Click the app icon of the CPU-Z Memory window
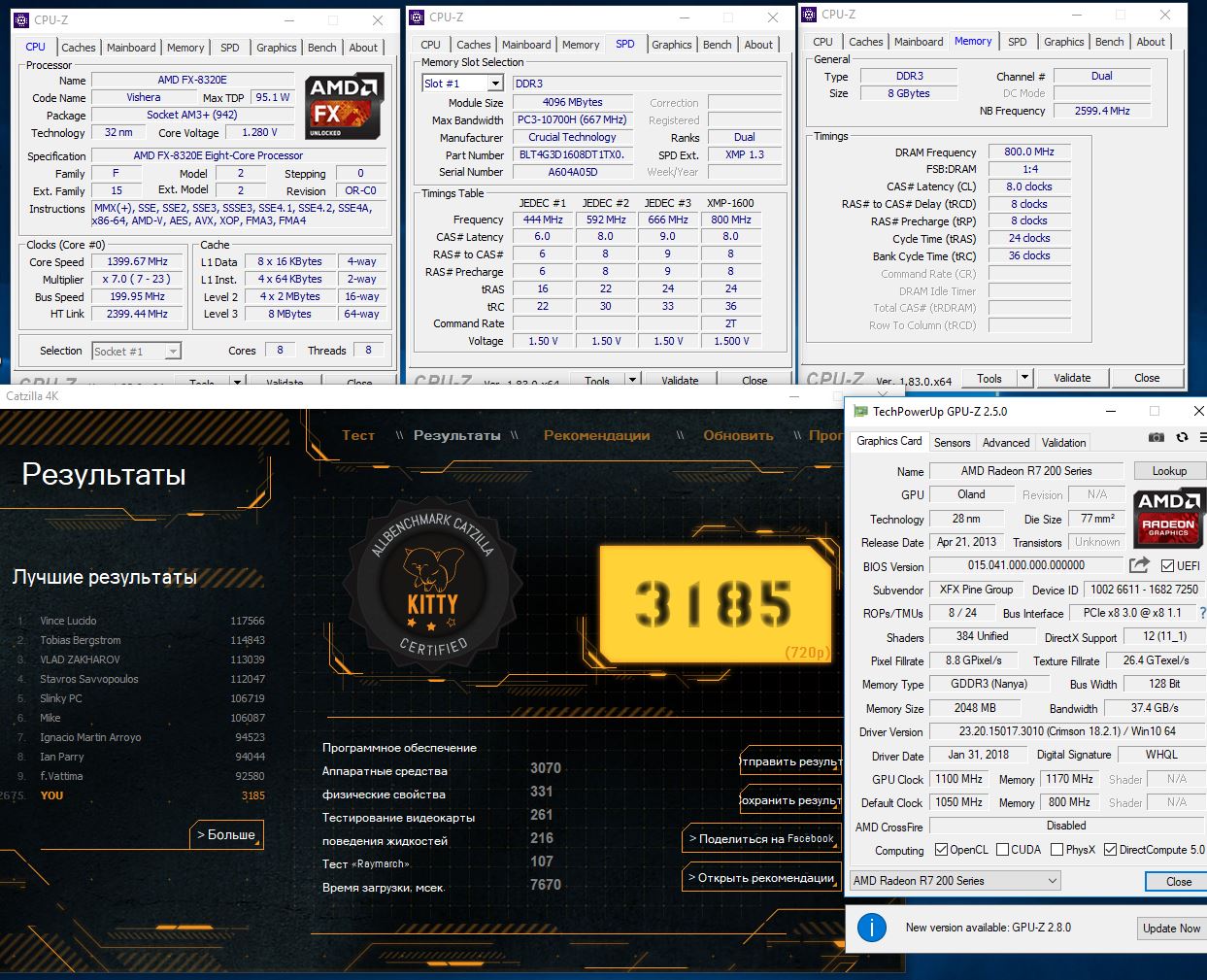 click(809, 15)
